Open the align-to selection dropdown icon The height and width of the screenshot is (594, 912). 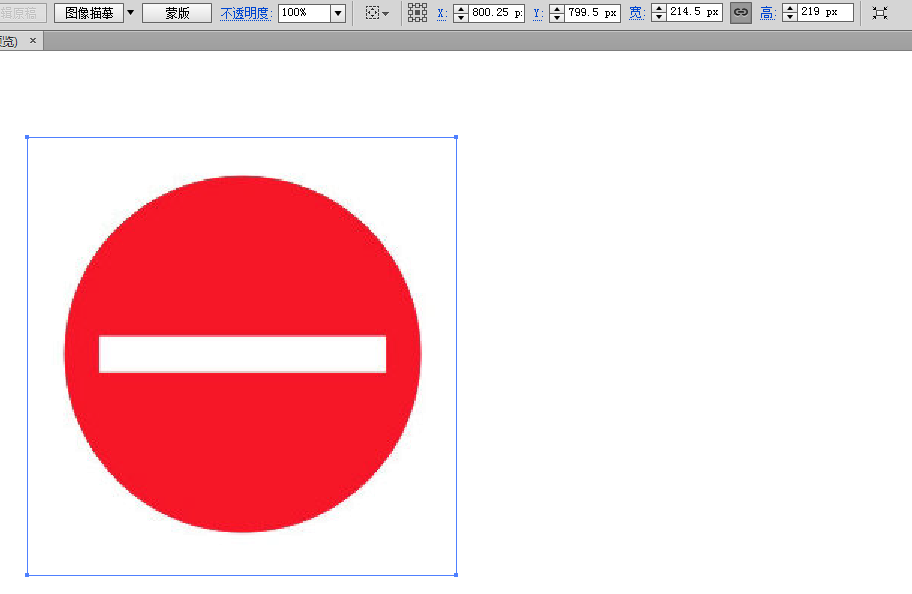[378, 13]
